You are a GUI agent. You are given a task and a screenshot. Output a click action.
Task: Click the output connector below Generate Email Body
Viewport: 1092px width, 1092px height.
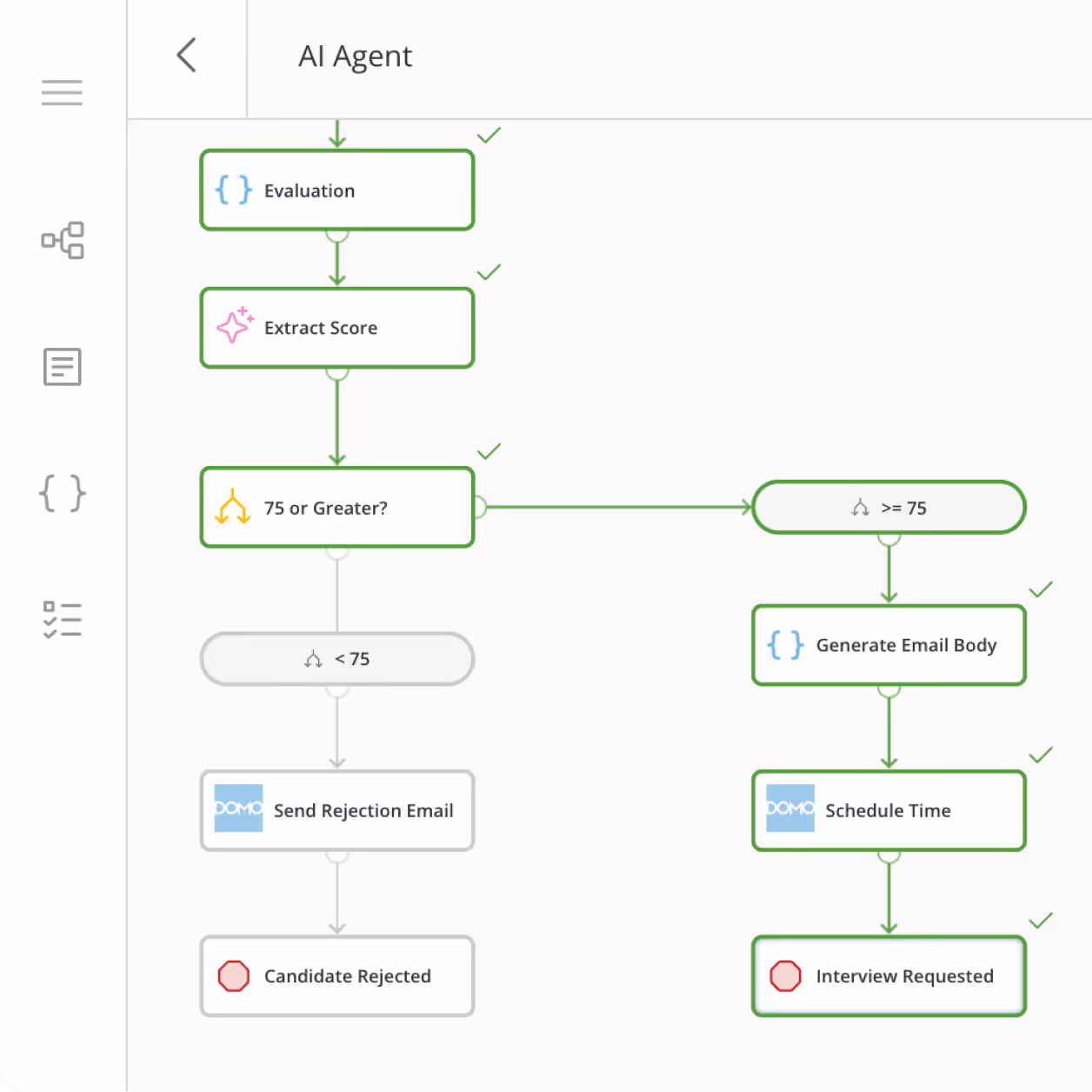click(889, 690)
